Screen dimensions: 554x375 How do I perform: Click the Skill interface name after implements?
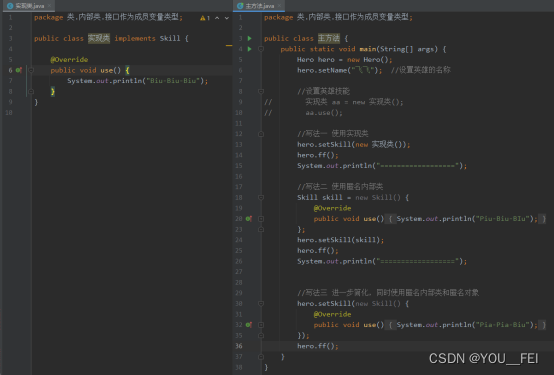click(x=170, y=38)
